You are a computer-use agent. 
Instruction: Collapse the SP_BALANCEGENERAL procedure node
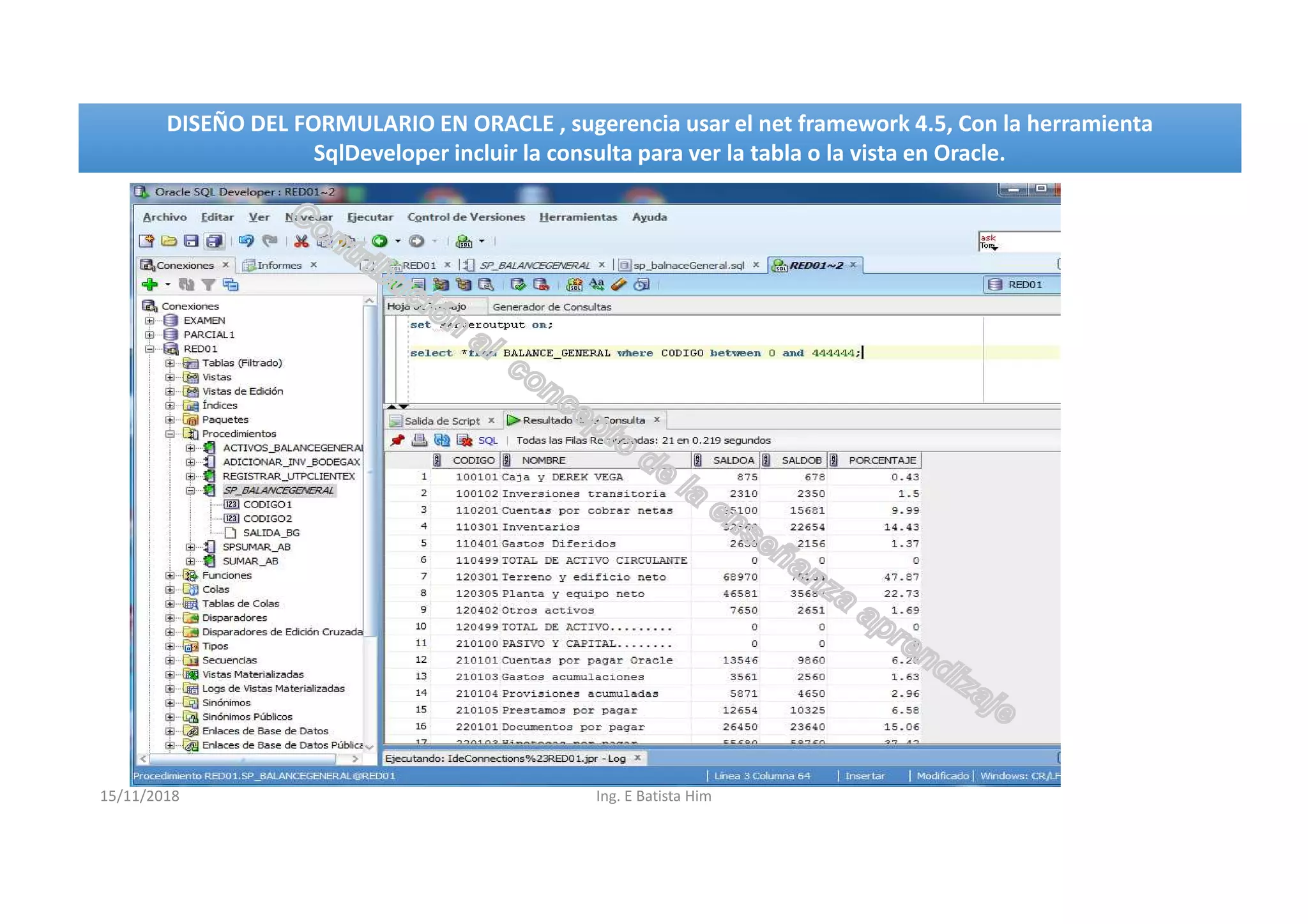pos(190,490)
